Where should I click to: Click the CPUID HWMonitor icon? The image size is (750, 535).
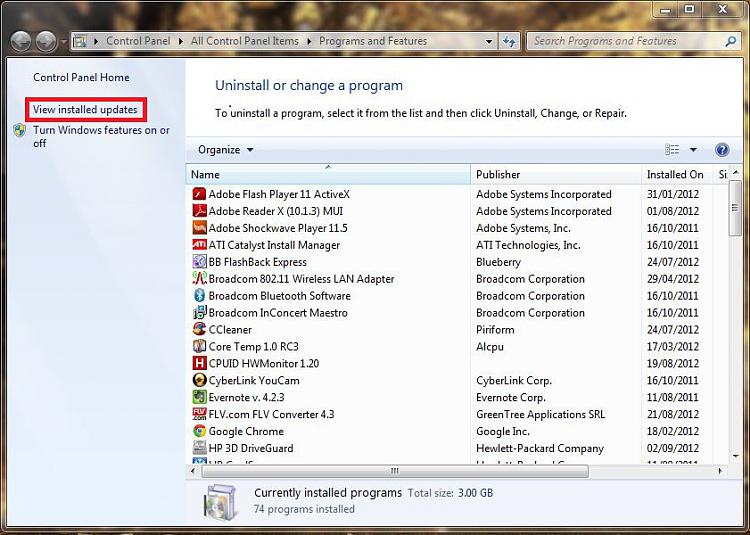[199, 363]
